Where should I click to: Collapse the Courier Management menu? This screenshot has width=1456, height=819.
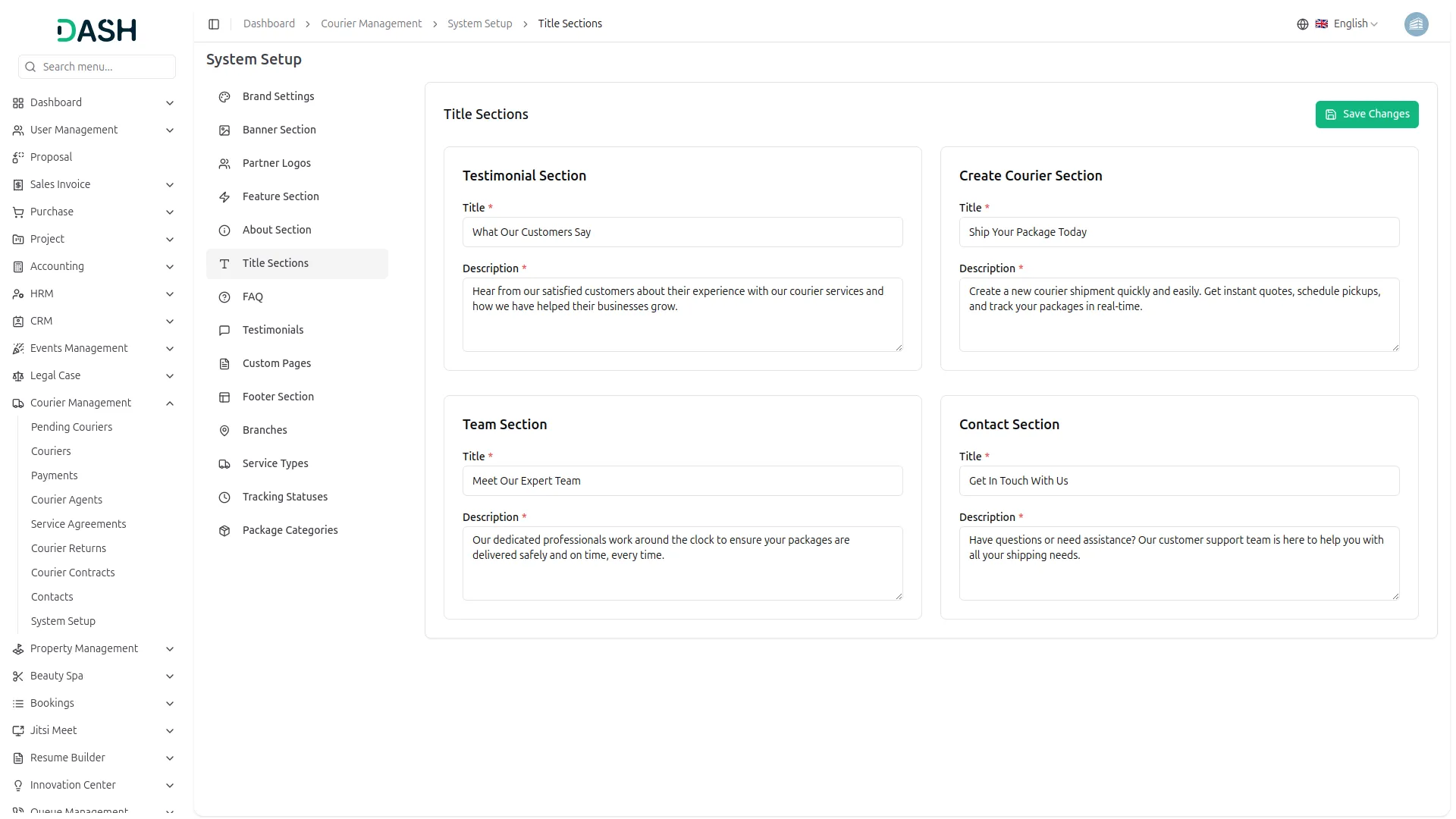click(170, 403)
